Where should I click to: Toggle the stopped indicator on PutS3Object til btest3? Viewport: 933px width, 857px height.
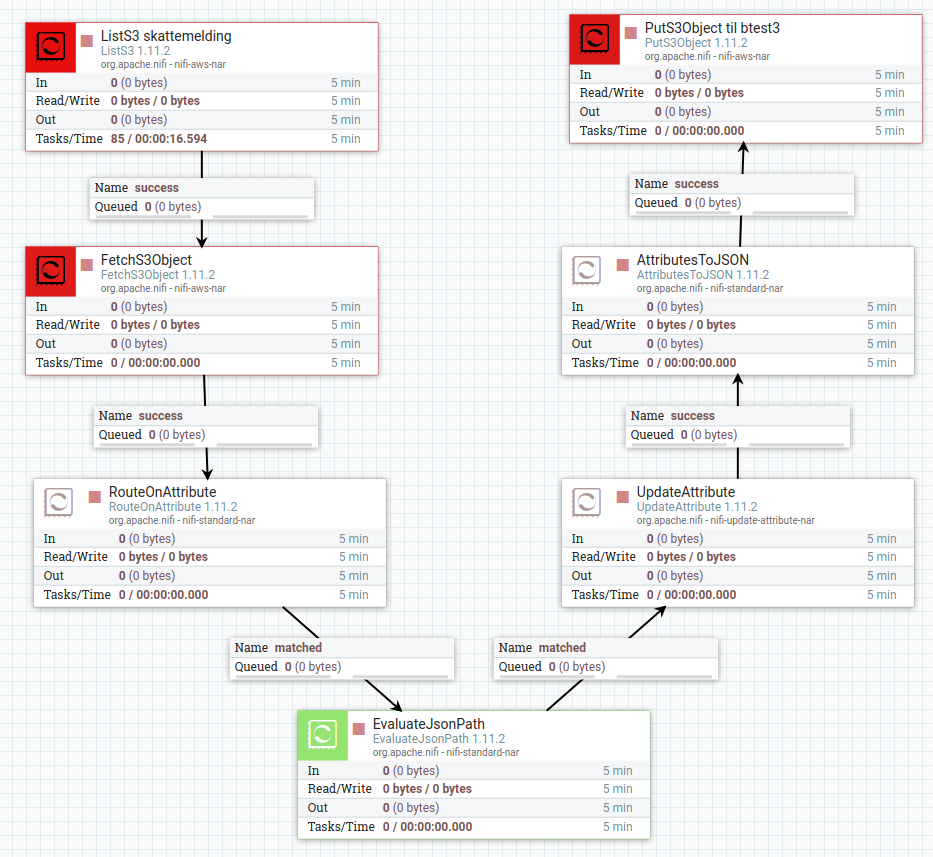pyautogui.click(x=633, y=31)
